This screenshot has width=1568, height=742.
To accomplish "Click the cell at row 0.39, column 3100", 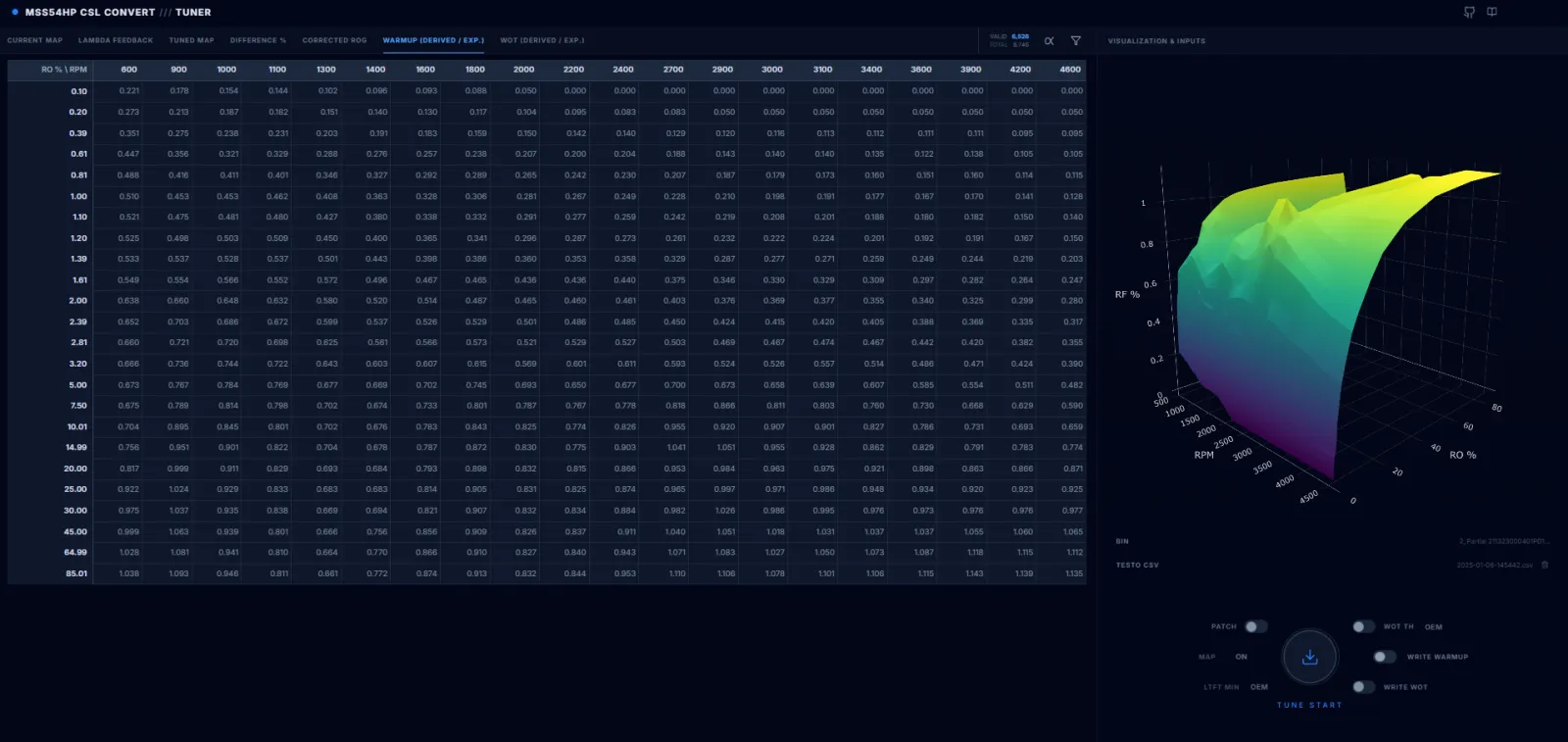I will pos(813,133).
